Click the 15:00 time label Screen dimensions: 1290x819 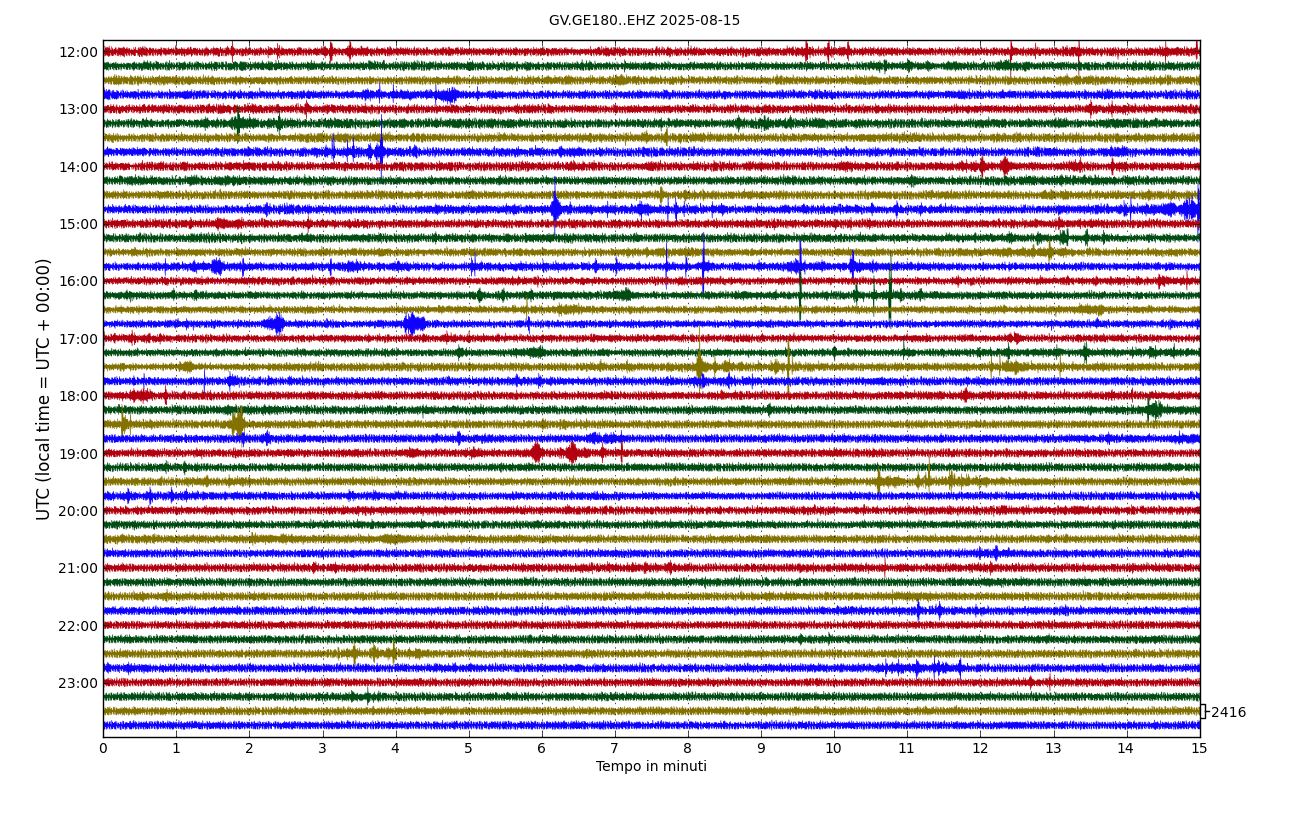(x=78, y=224)
